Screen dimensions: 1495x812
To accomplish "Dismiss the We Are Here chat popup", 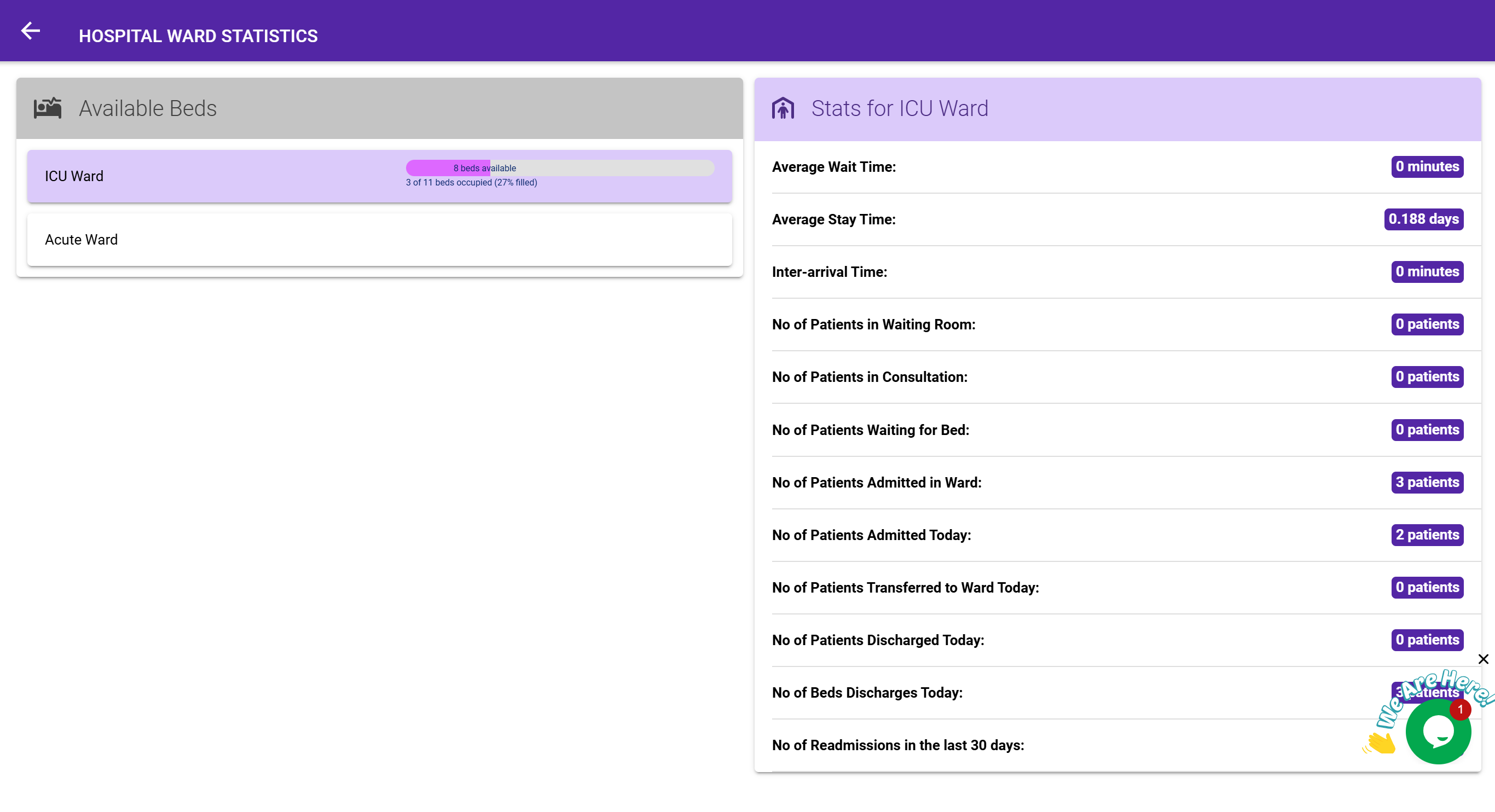I will click(x=1483, y=659).
